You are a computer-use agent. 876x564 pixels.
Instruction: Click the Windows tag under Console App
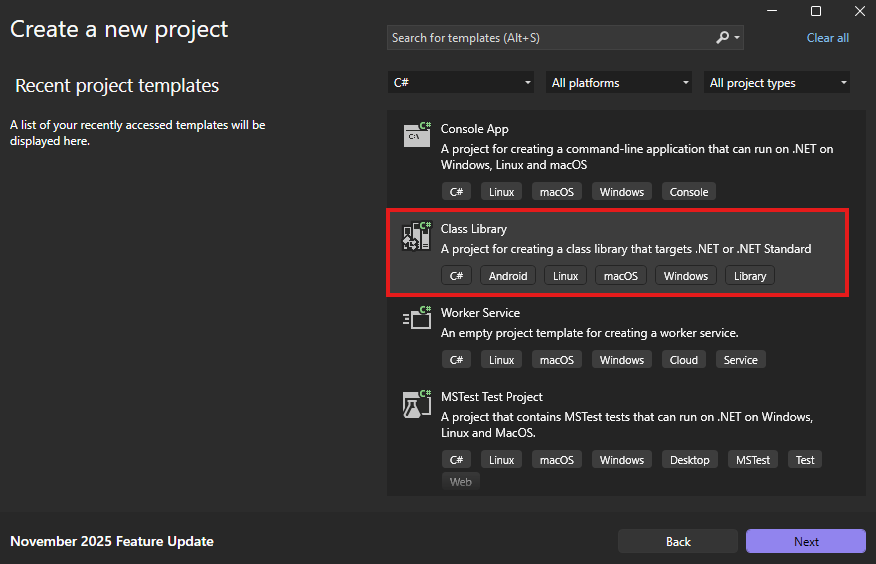click(622, 192)
